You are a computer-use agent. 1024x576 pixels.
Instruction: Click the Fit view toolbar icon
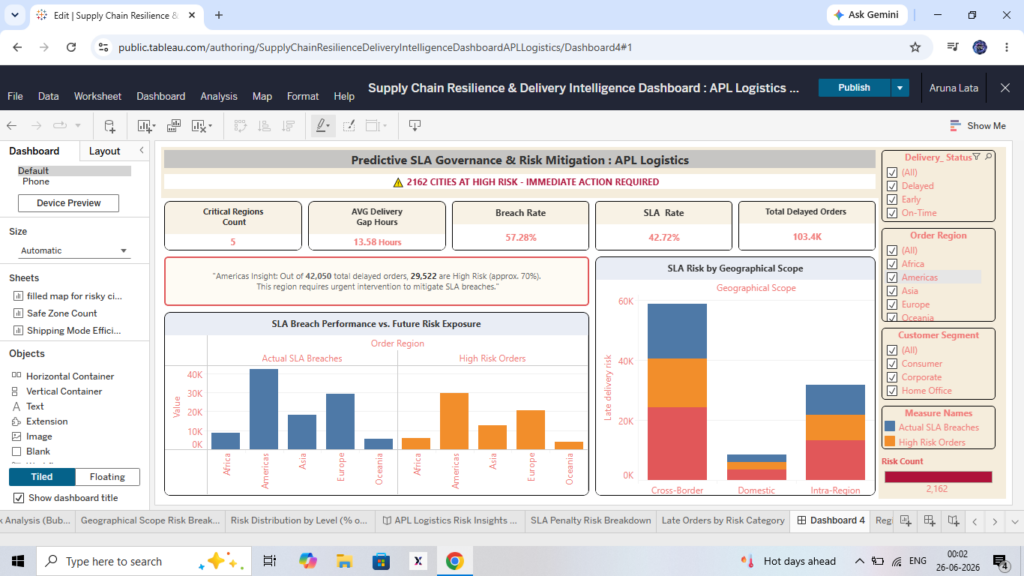[376, 125]
